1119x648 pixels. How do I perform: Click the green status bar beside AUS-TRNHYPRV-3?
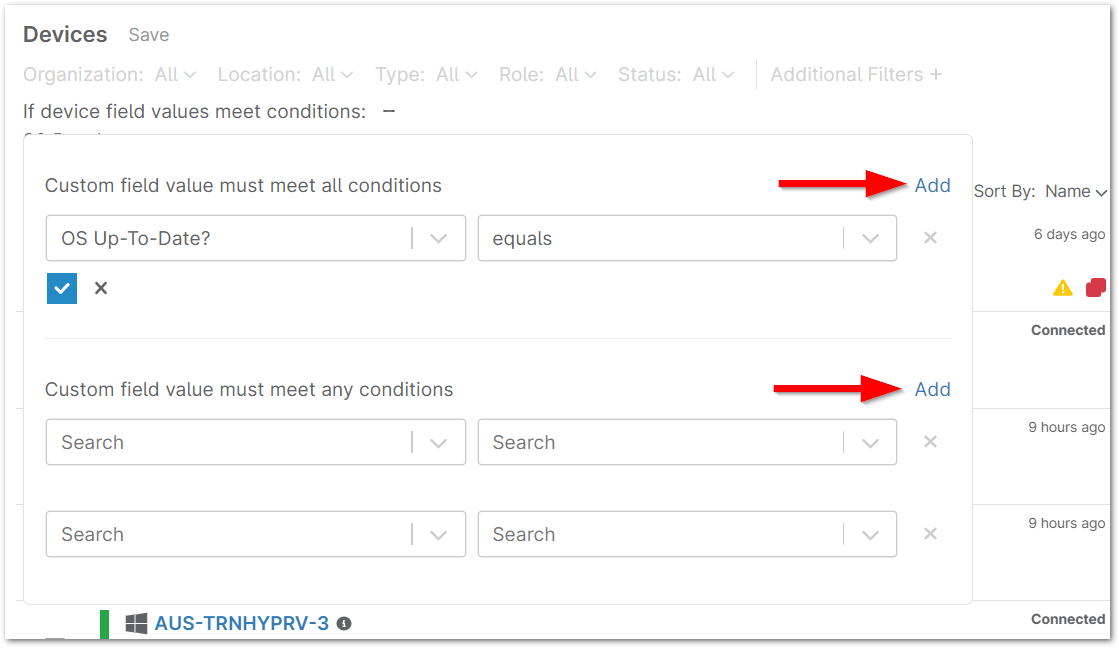[104, 624]
